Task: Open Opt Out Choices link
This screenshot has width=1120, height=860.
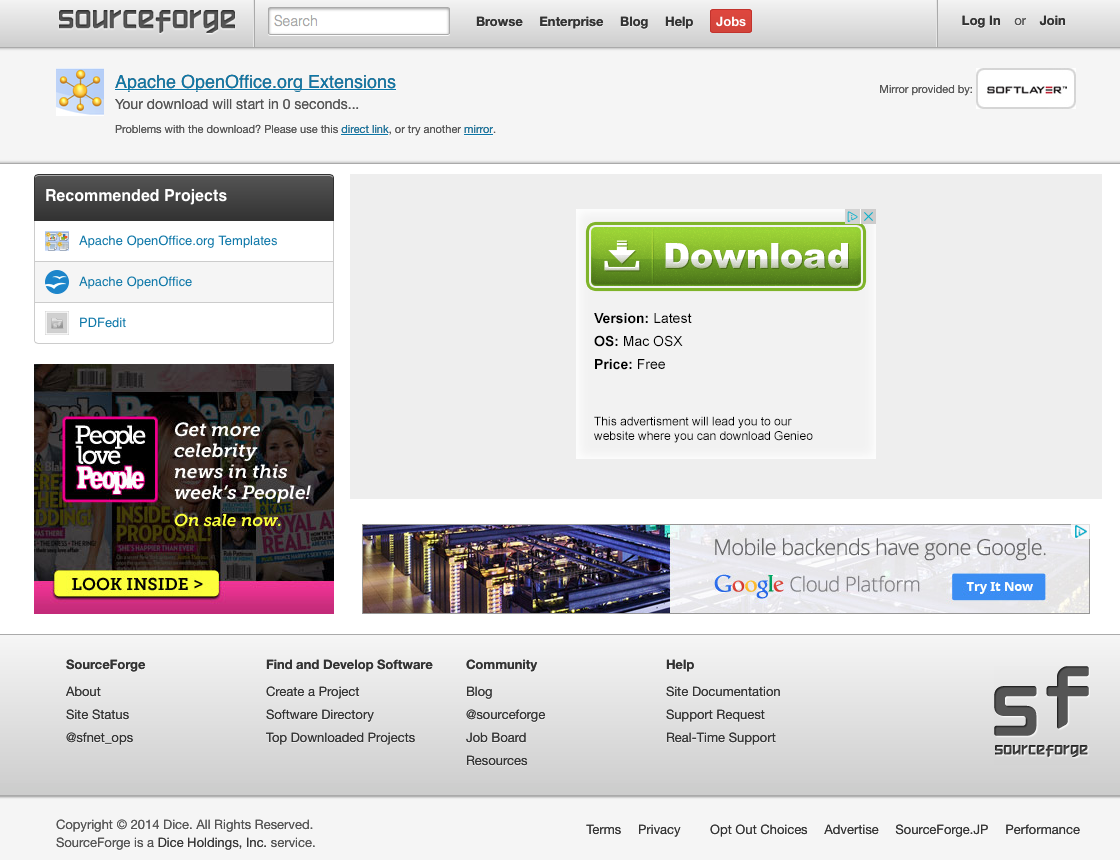Action: click(758, 829)
